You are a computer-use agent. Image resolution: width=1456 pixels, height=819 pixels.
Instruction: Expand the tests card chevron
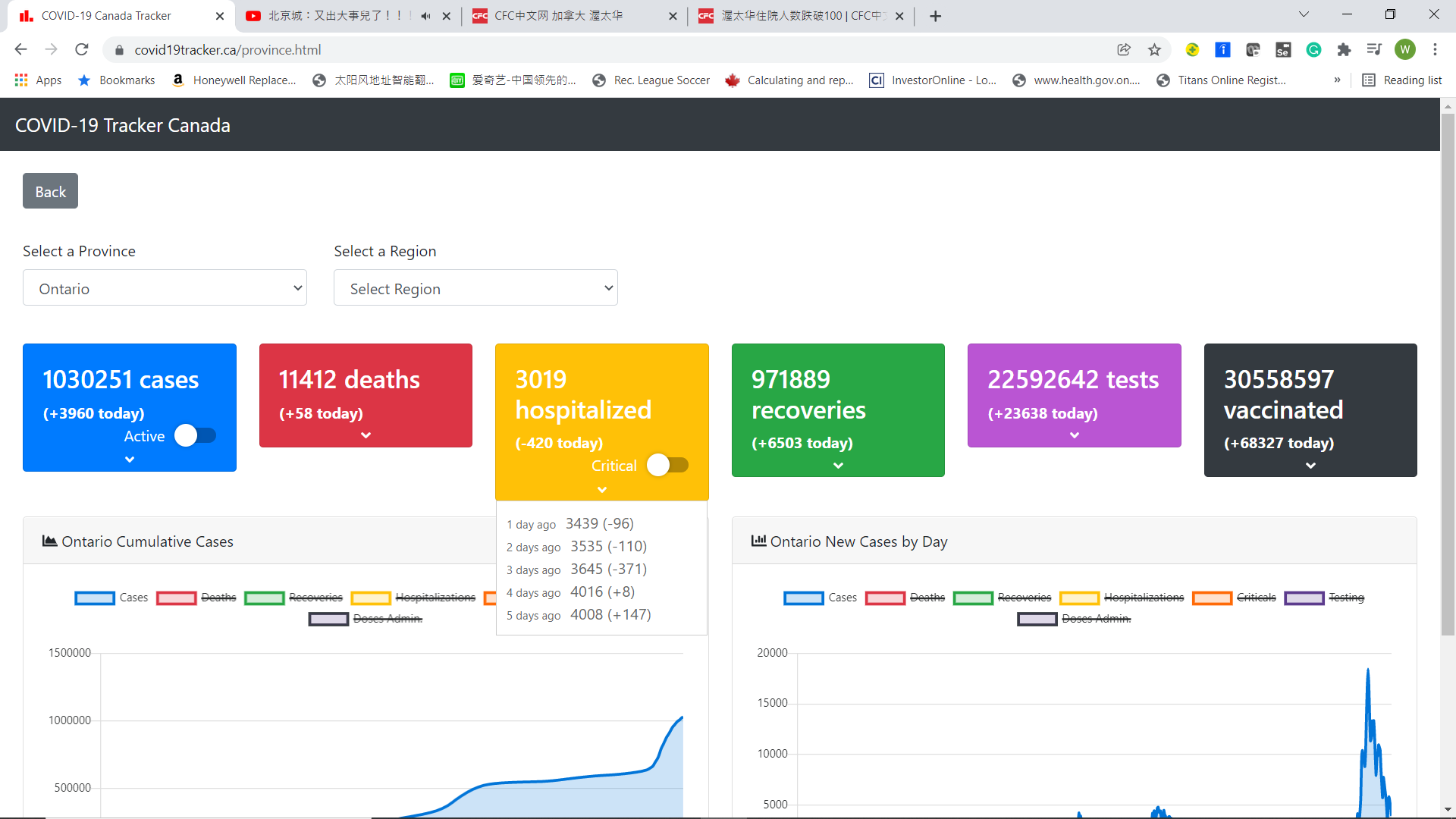(1075, 435)
